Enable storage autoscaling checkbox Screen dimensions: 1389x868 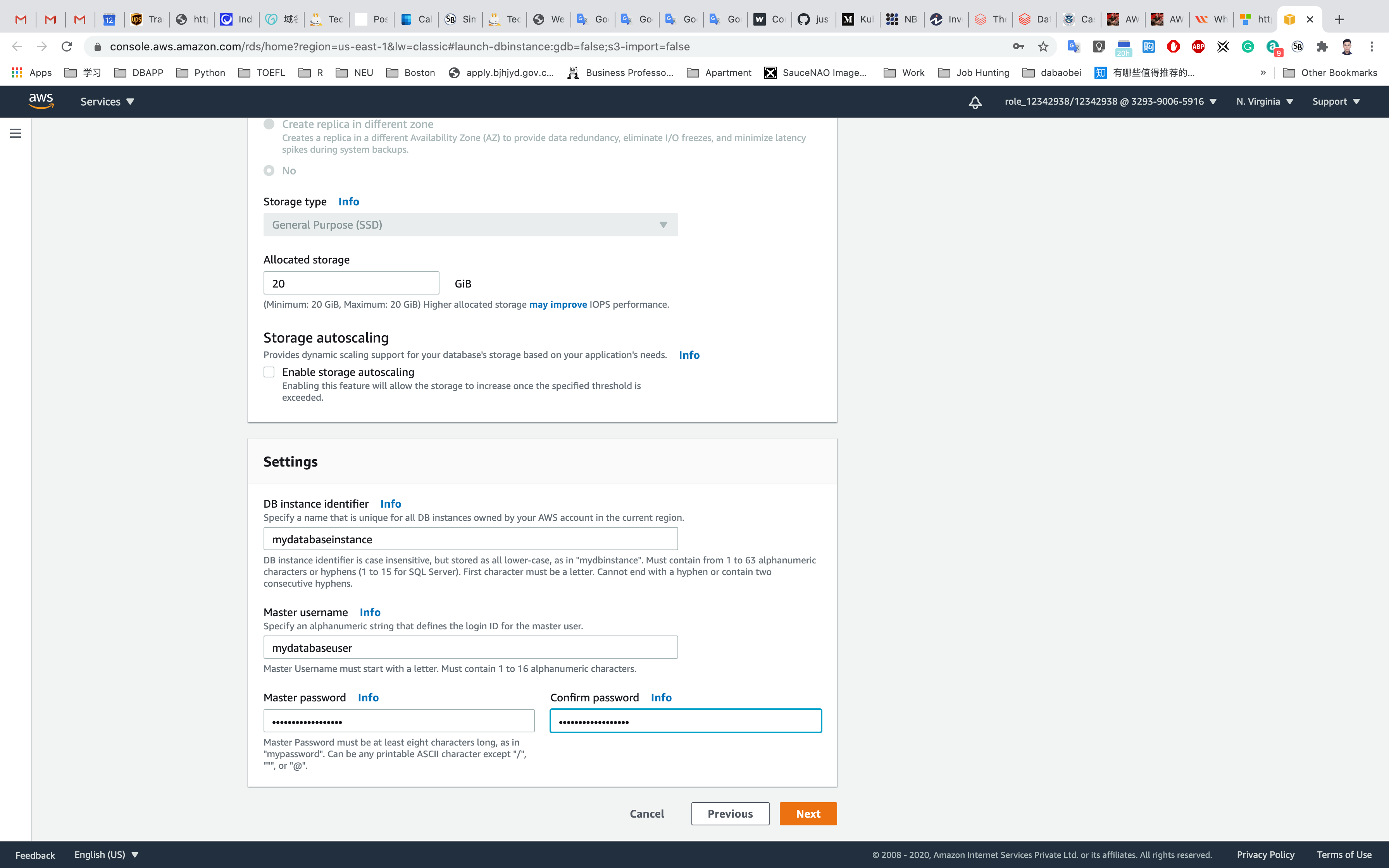click(269, 372)
